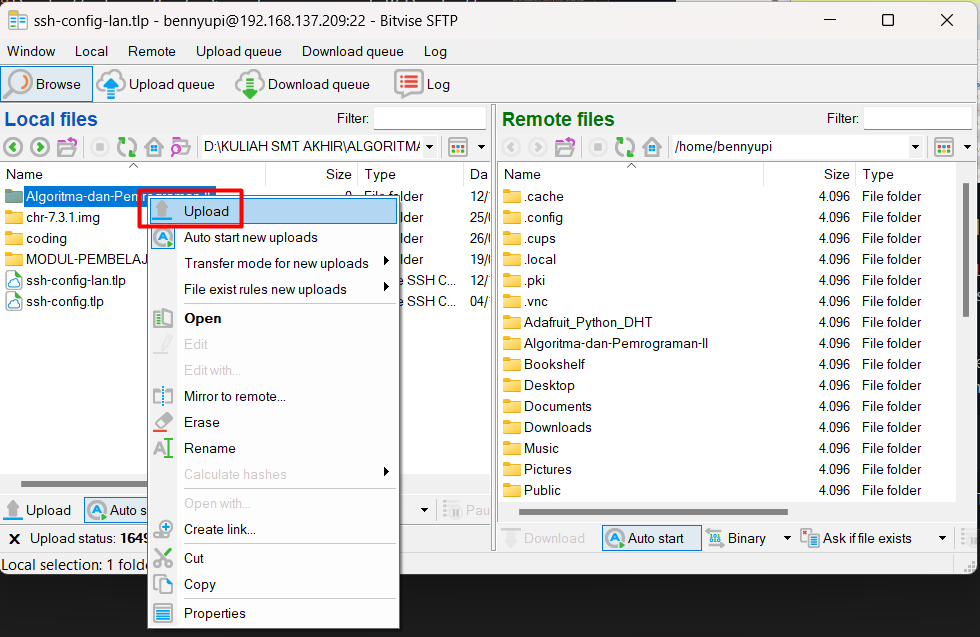Image resolution: width=980 pixels, height=637 pixels.
Task: Show the Upload queue toolbar view
Action: (156, 84)
